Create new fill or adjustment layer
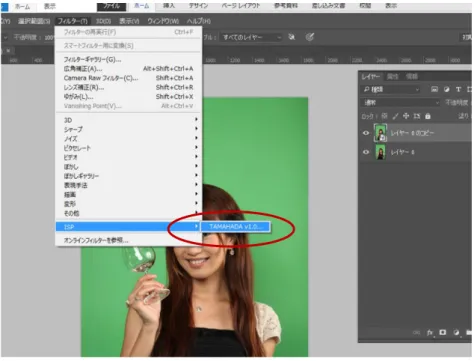474x361 pixels. pyautogui.click(x=456, y=332)
